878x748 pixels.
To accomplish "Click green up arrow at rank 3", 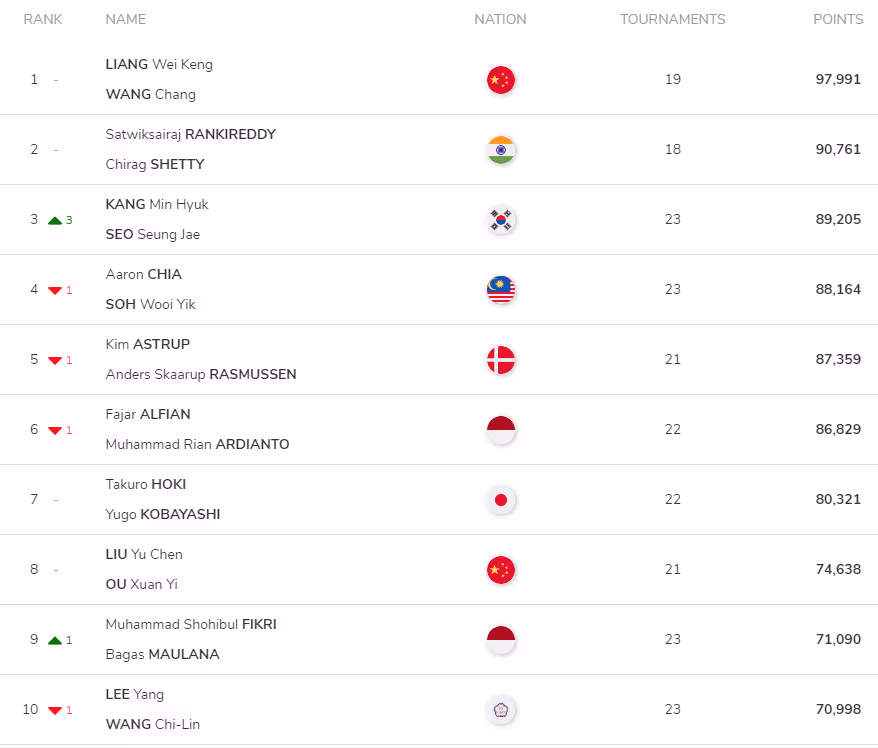I will click(x=55, y=221).
